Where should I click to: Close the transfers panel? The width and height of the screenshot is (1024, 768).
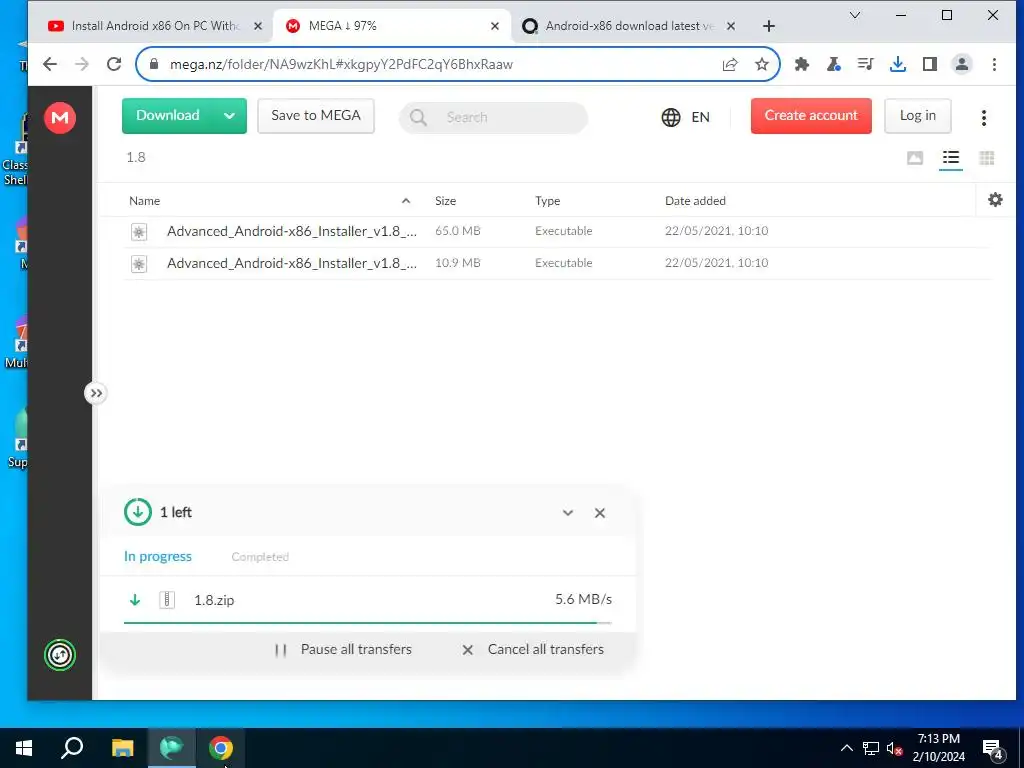600,513
